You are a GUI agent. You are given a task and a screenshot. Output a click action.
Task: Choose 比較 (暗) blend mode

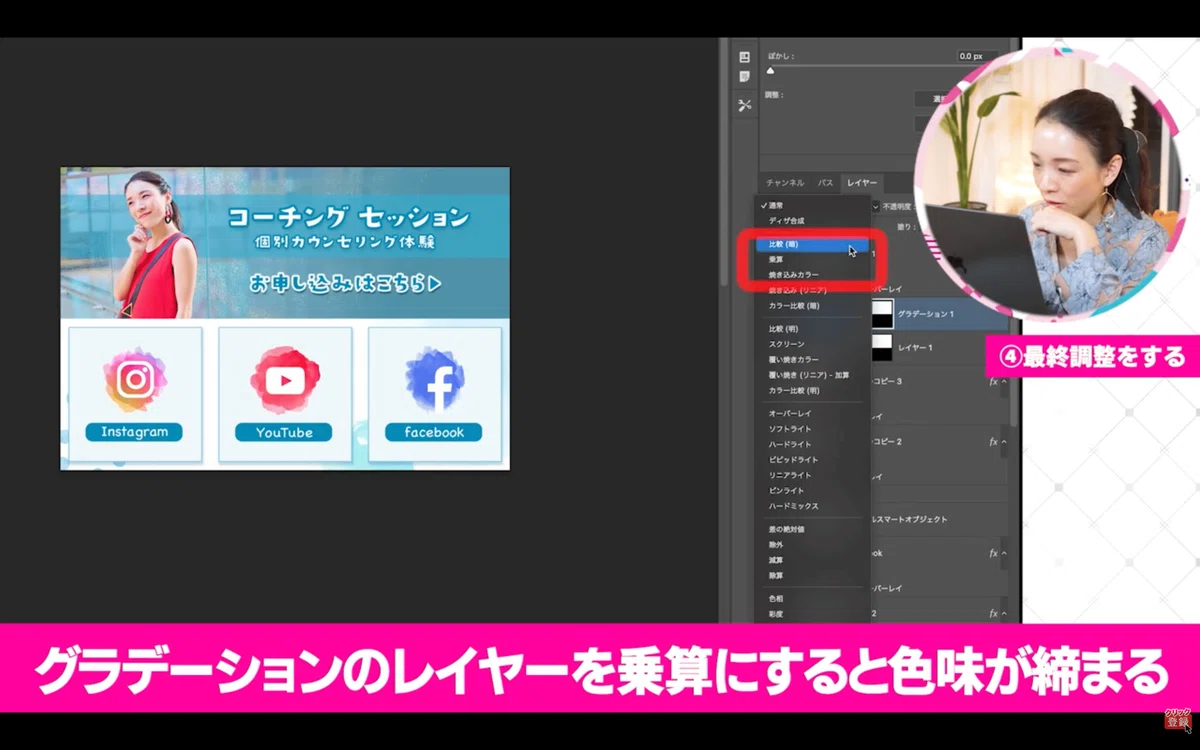pos(812,244)
